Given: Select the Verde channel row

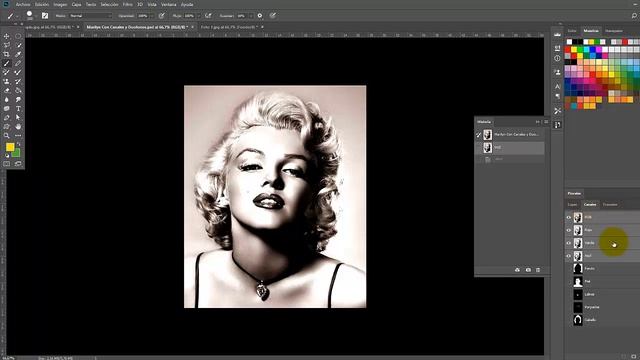Looking at the screenshot, I should click(602, 243).
